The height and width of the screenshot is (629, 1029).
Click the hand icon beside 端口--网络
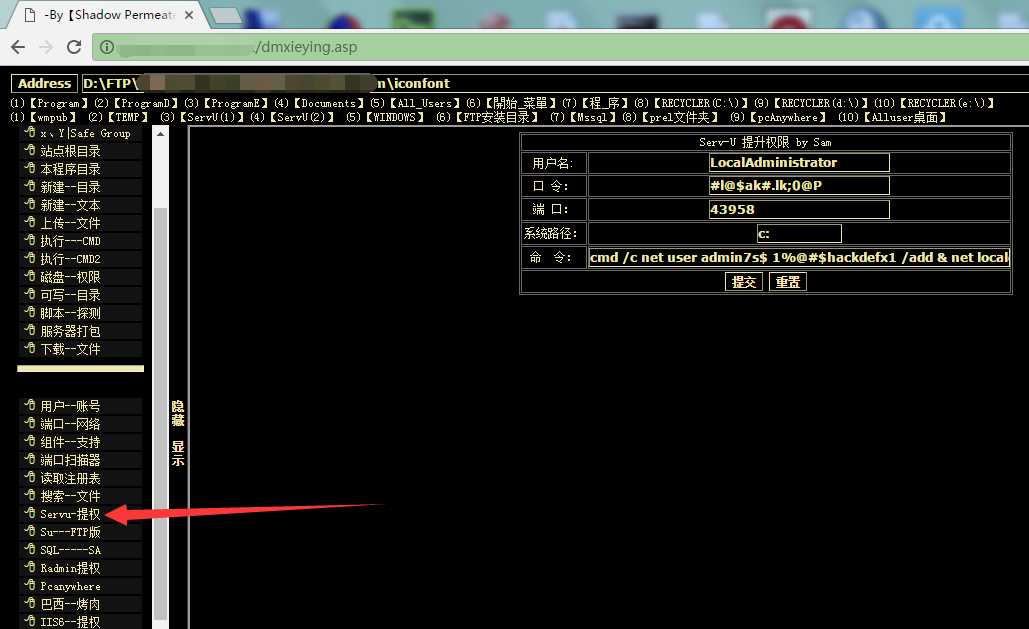point(30,423)
